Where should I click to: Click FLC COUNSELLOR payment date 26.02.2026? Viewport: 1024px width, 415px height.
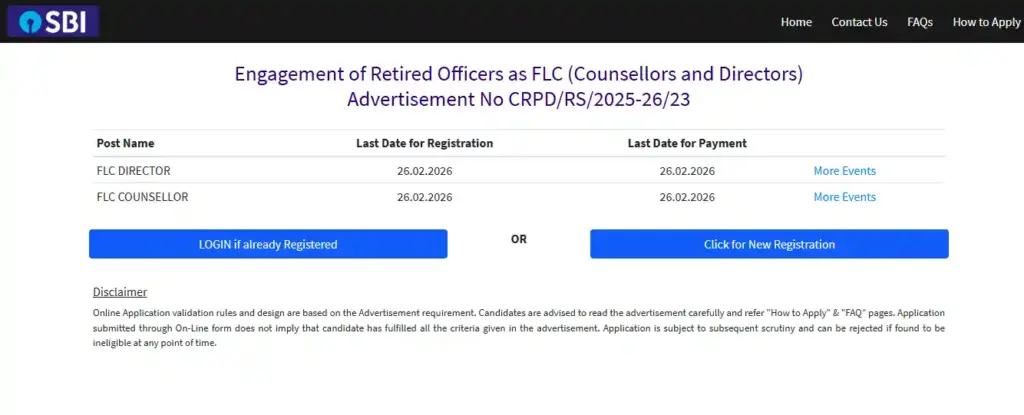point(687,197)
